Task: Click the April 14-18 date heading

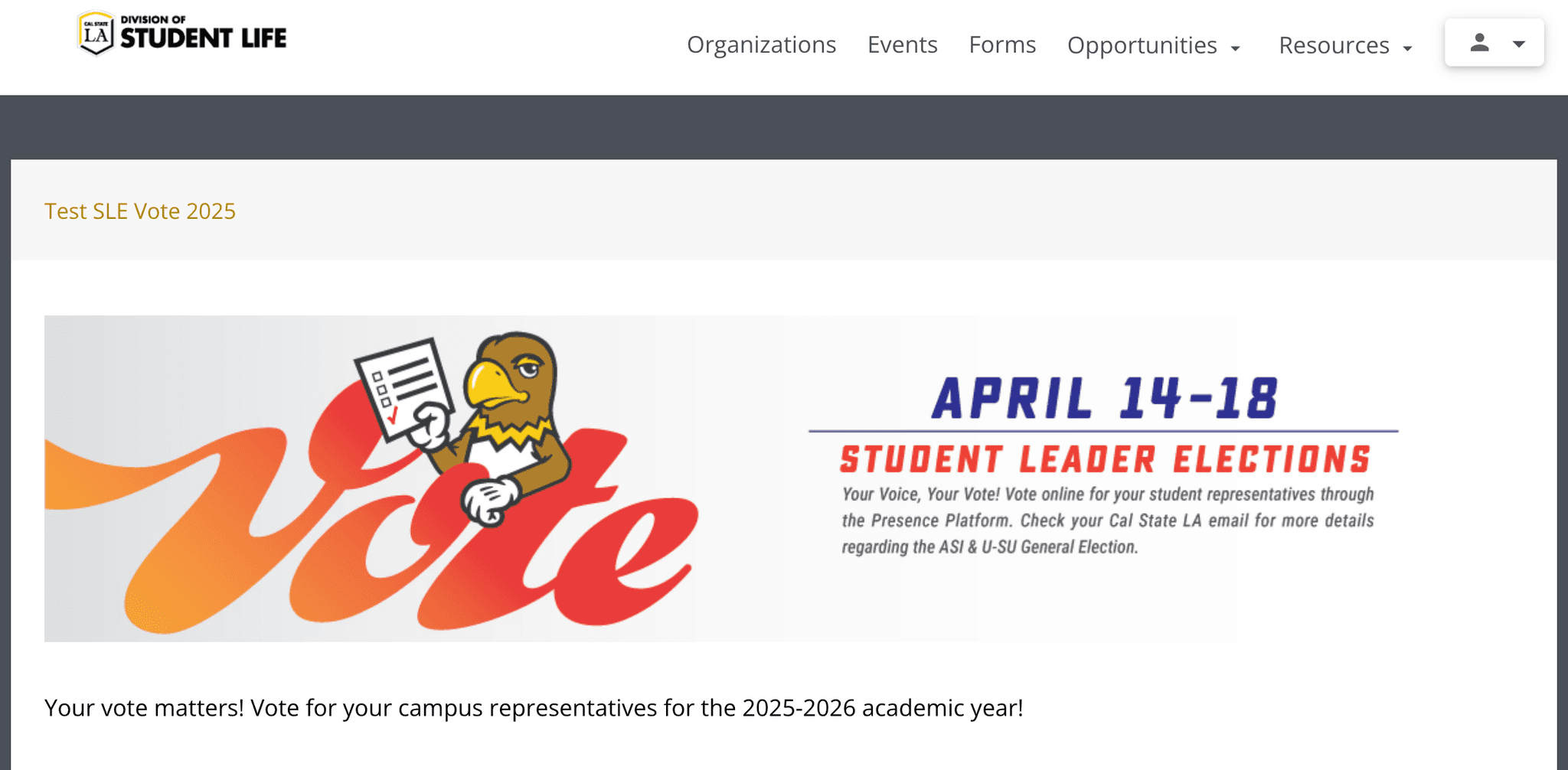Action: pos(1104,399)
